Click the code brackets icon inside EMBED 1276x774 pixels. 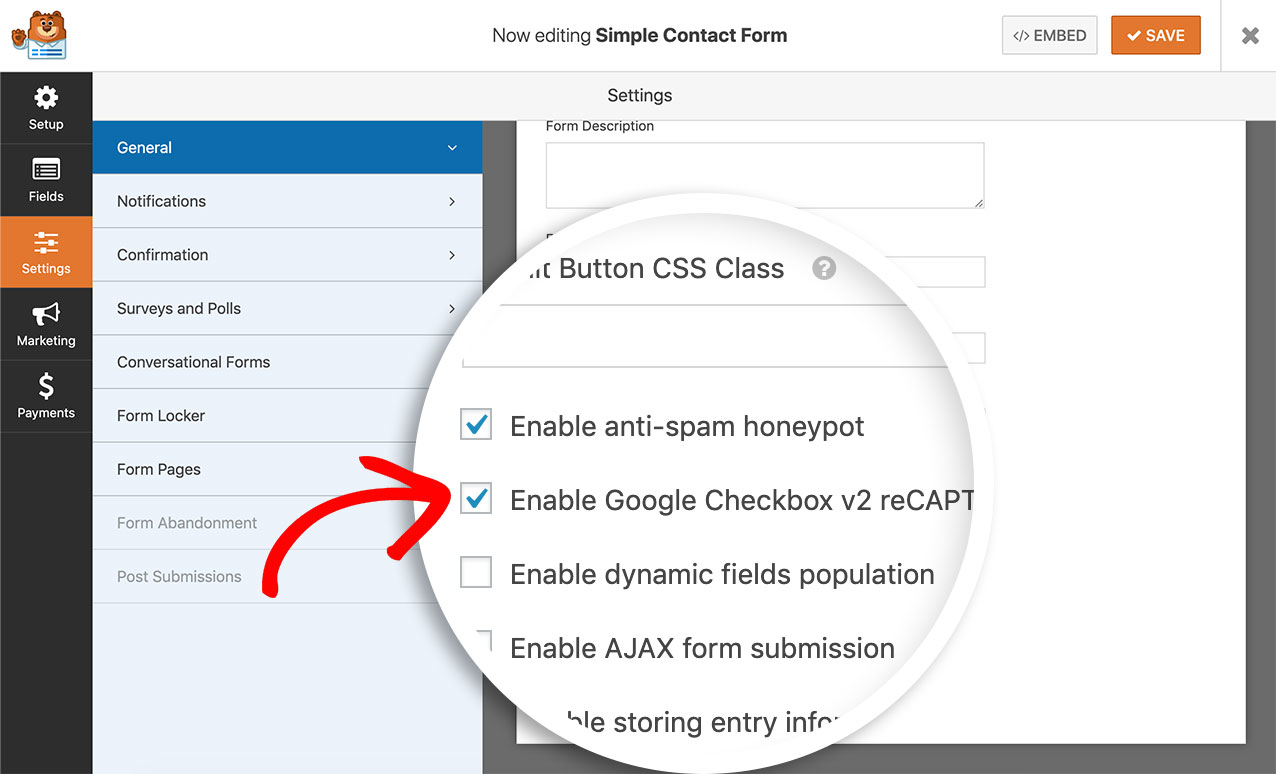pyautogui.click(x=1019, y=35)
